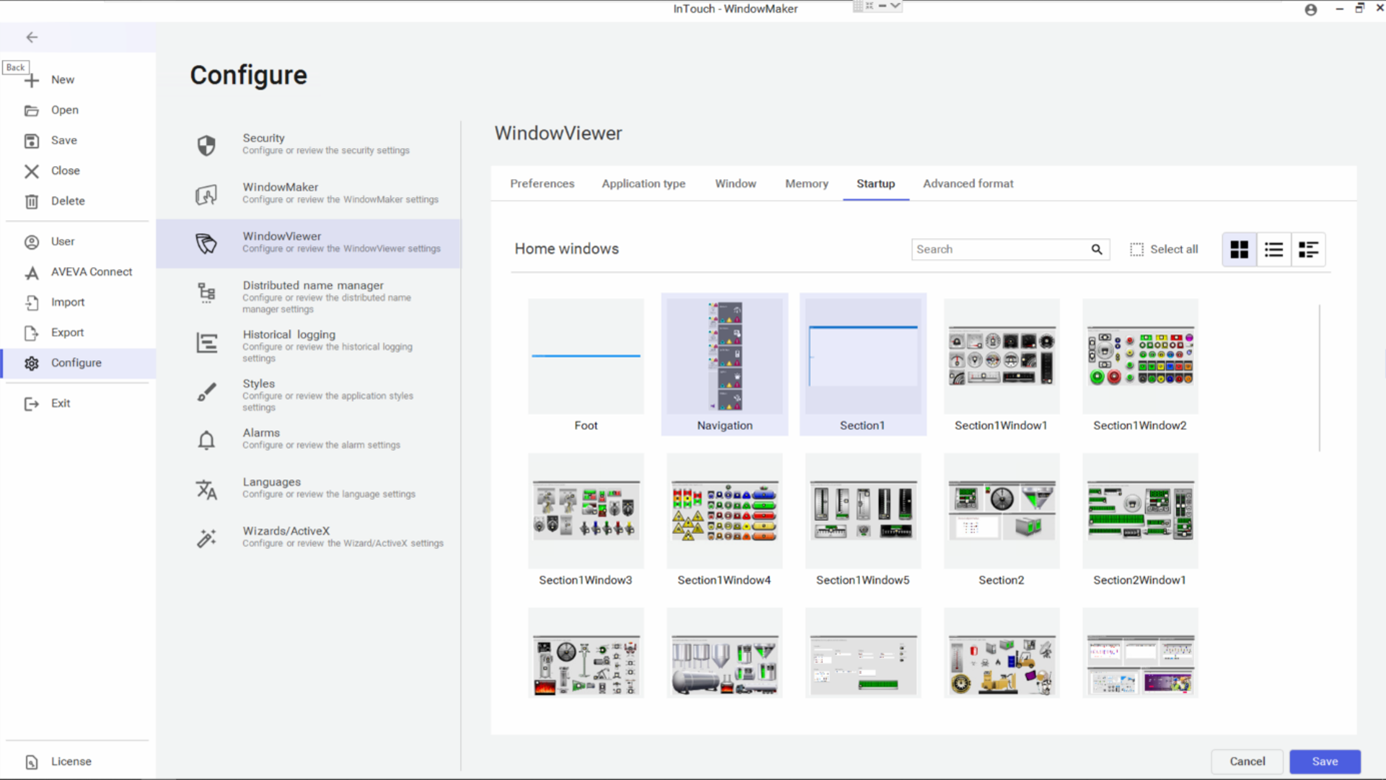The width and height of the screenshot is (1386, 780).
Task: Click the home windows scrollbar
Action: click(1320, 378)
